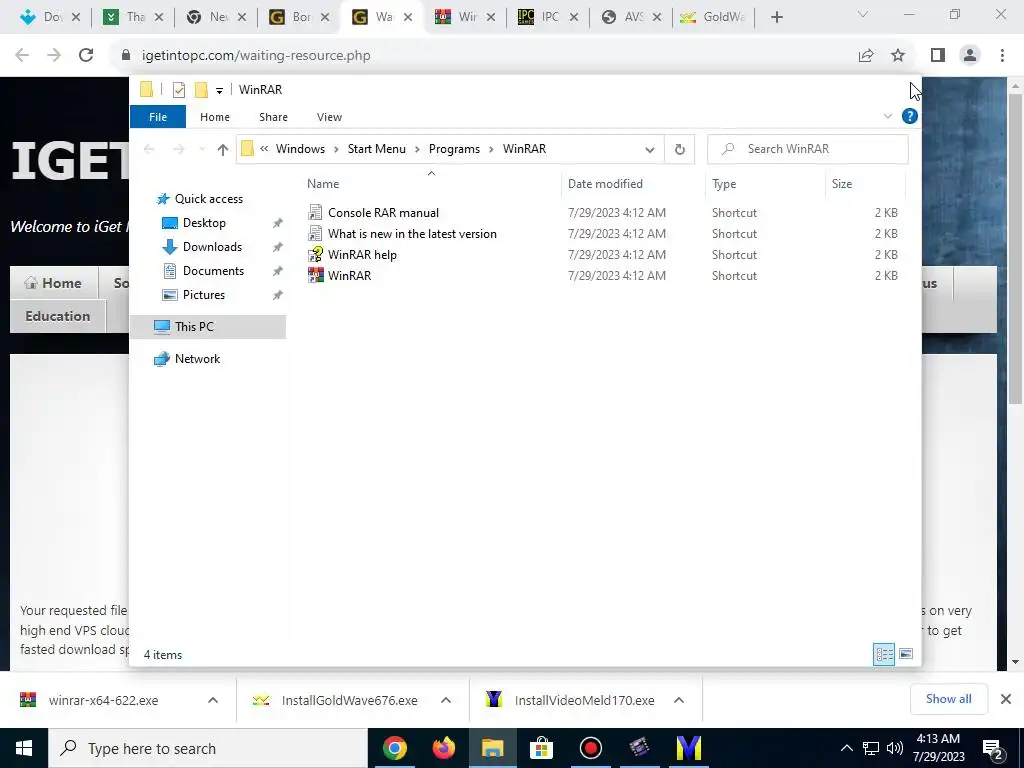Click the properties checkmark icon in Explorer title bar
1024x768 pixels.
point(179,90)
